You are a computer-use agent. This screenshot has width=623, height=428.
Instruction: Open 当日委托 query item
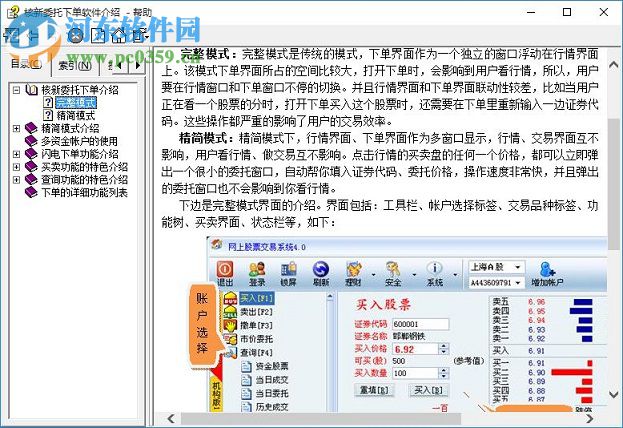click(x=272, y=393)
